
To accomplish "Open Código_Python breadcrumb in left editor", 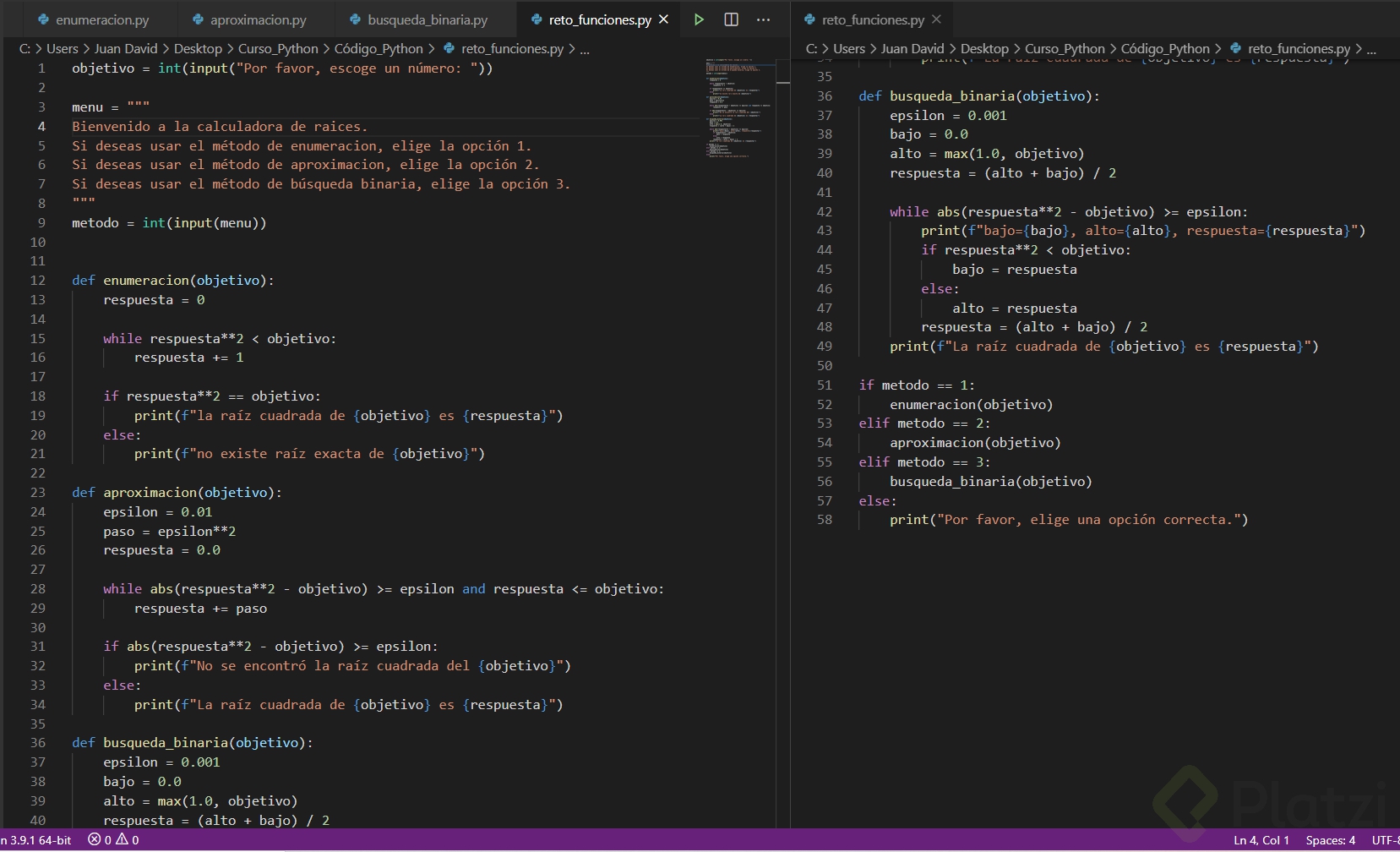I will tap(379, 49).
